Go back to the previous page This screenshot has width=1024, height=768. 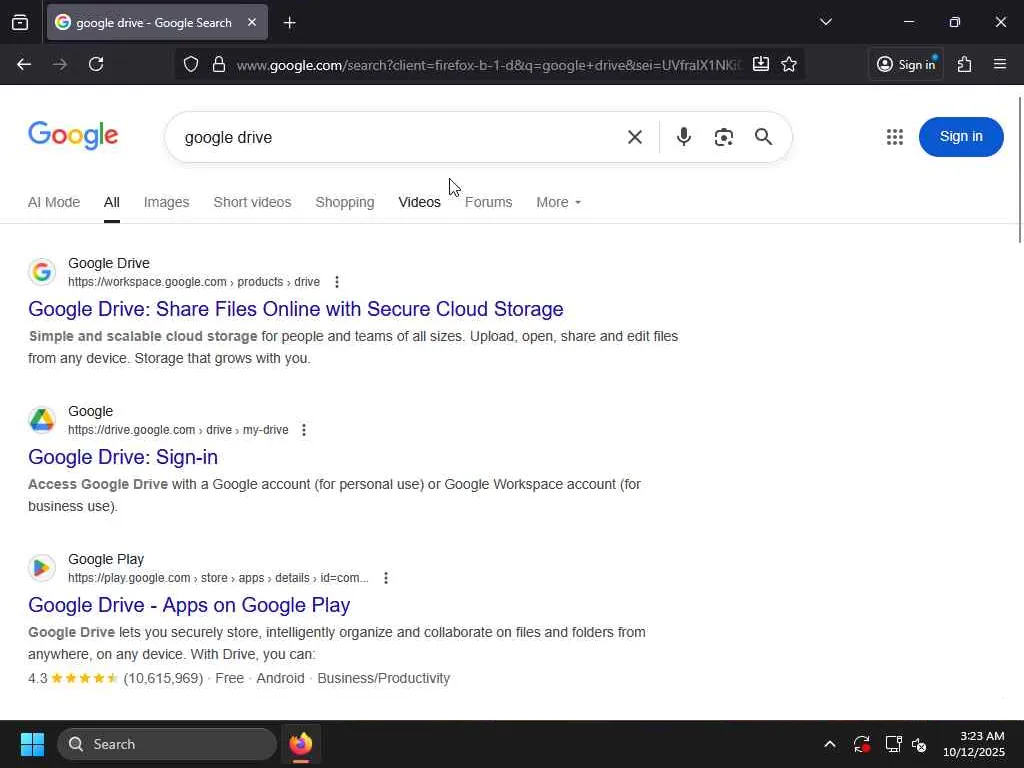pos(24,64)
